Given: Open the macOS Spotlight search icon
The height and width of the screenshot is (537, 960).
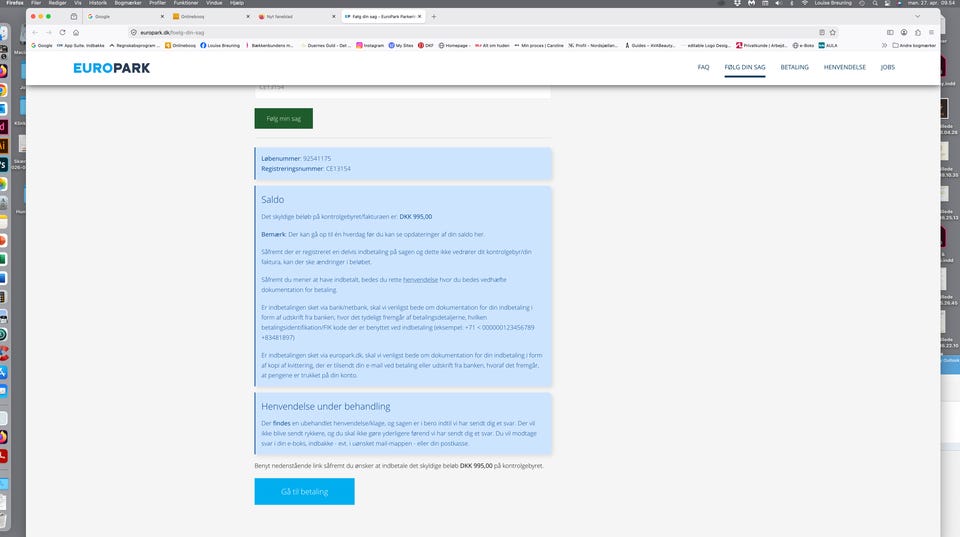Looking at the screenshot, I should [875, 3].
